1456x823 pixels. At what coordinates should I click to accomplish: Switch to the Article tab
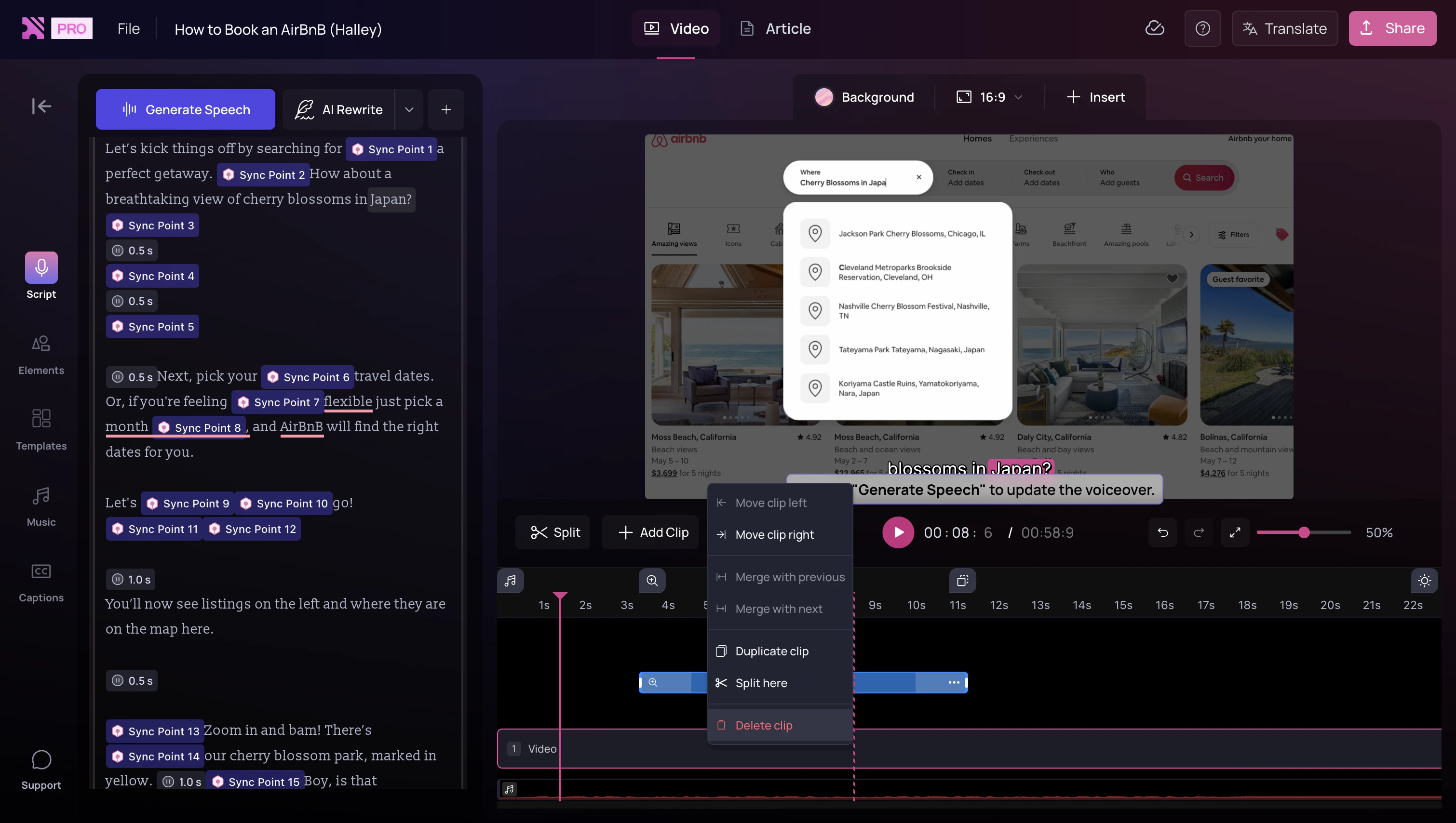click(775, 28)
